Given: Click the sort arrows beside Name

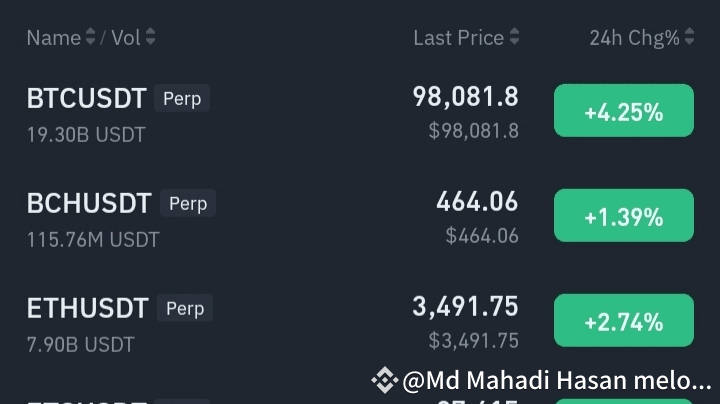Looking at the screenshot, I should pyautogui.click(x=91, y=38).
